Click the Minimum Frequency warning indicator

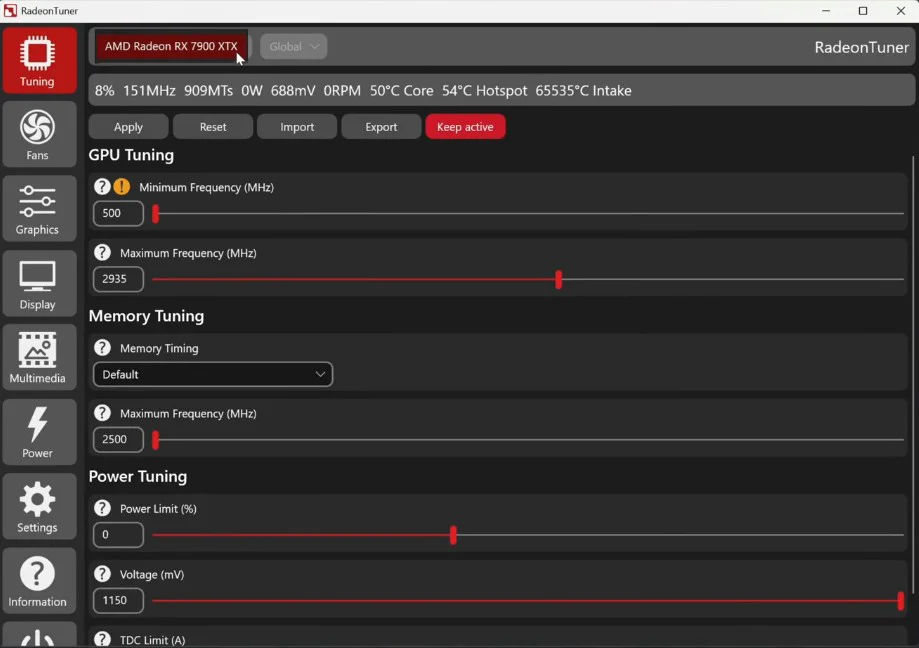121,186
